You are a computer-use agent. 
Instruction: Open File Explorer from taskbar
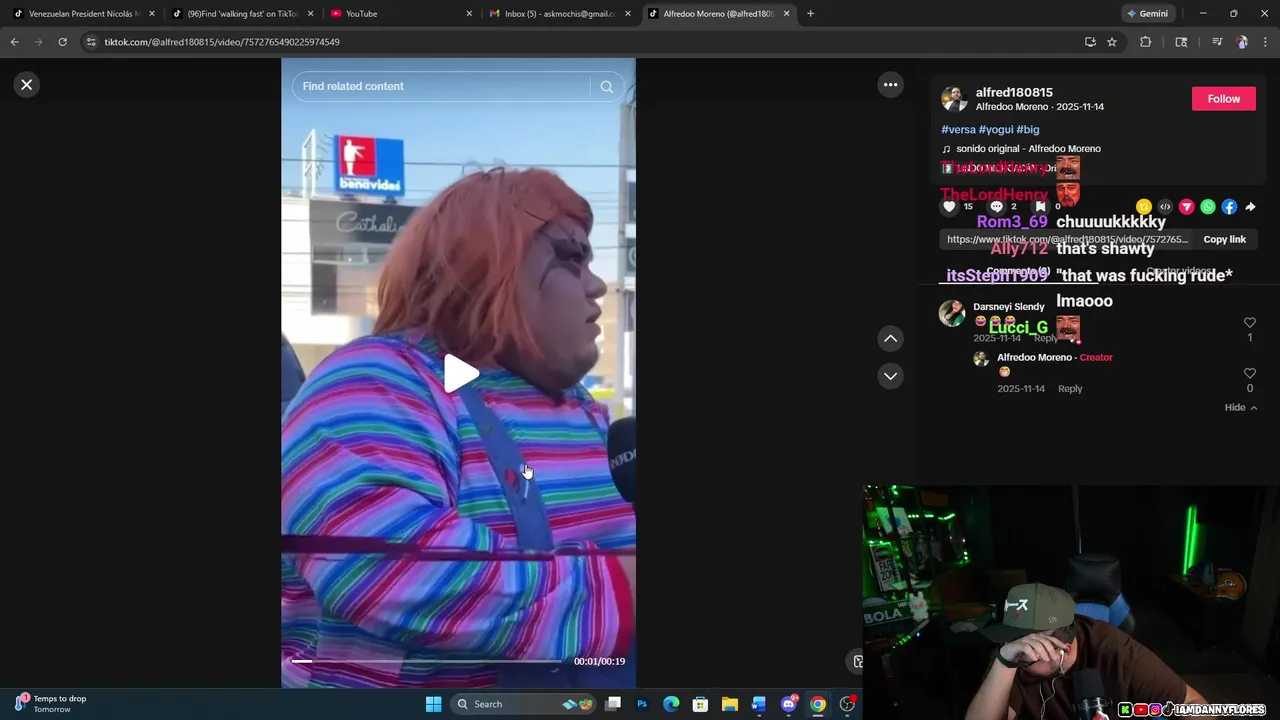click(x=730, y=704)
